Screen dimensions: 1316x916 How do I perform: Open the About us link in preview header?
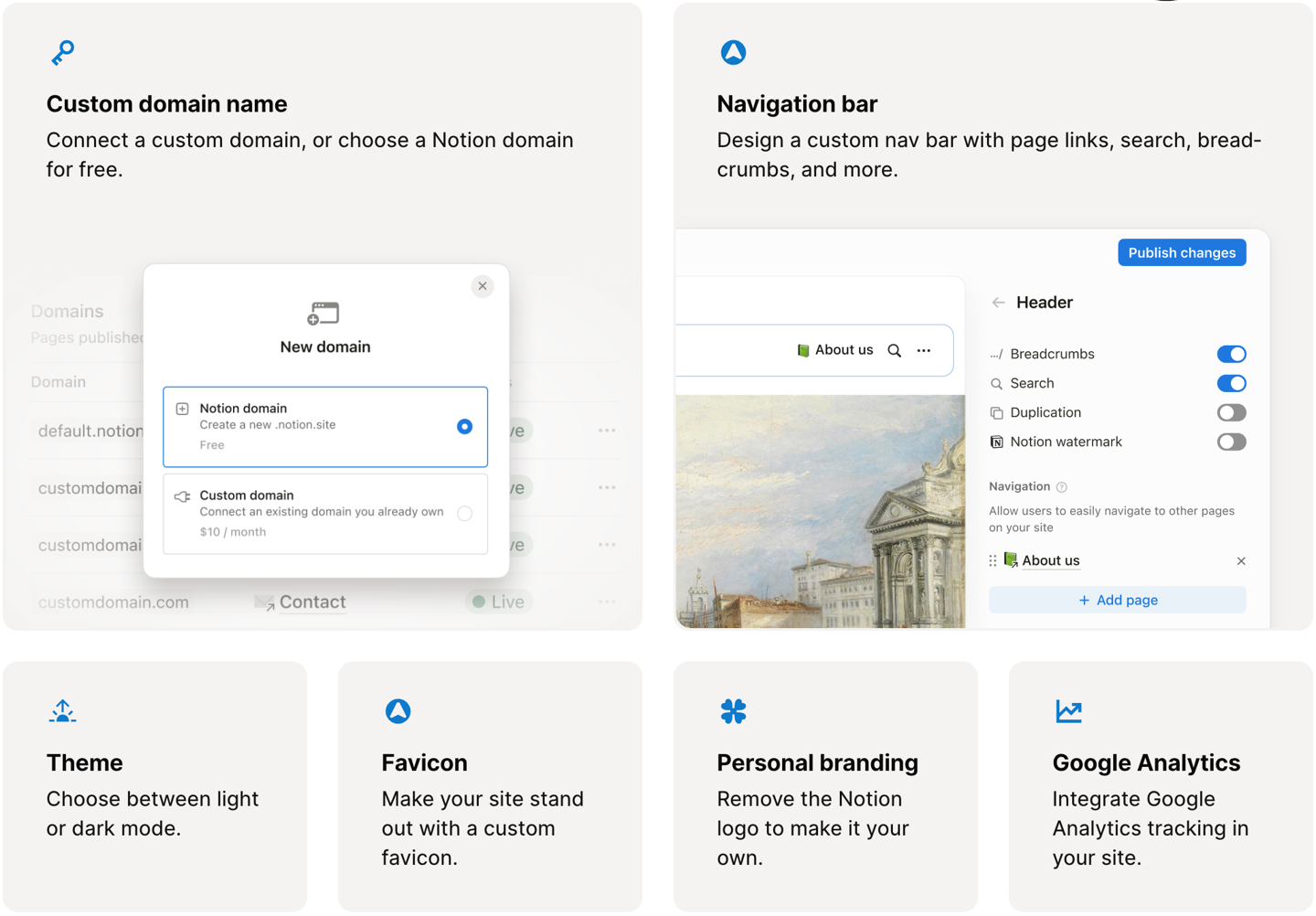(834, 350)
